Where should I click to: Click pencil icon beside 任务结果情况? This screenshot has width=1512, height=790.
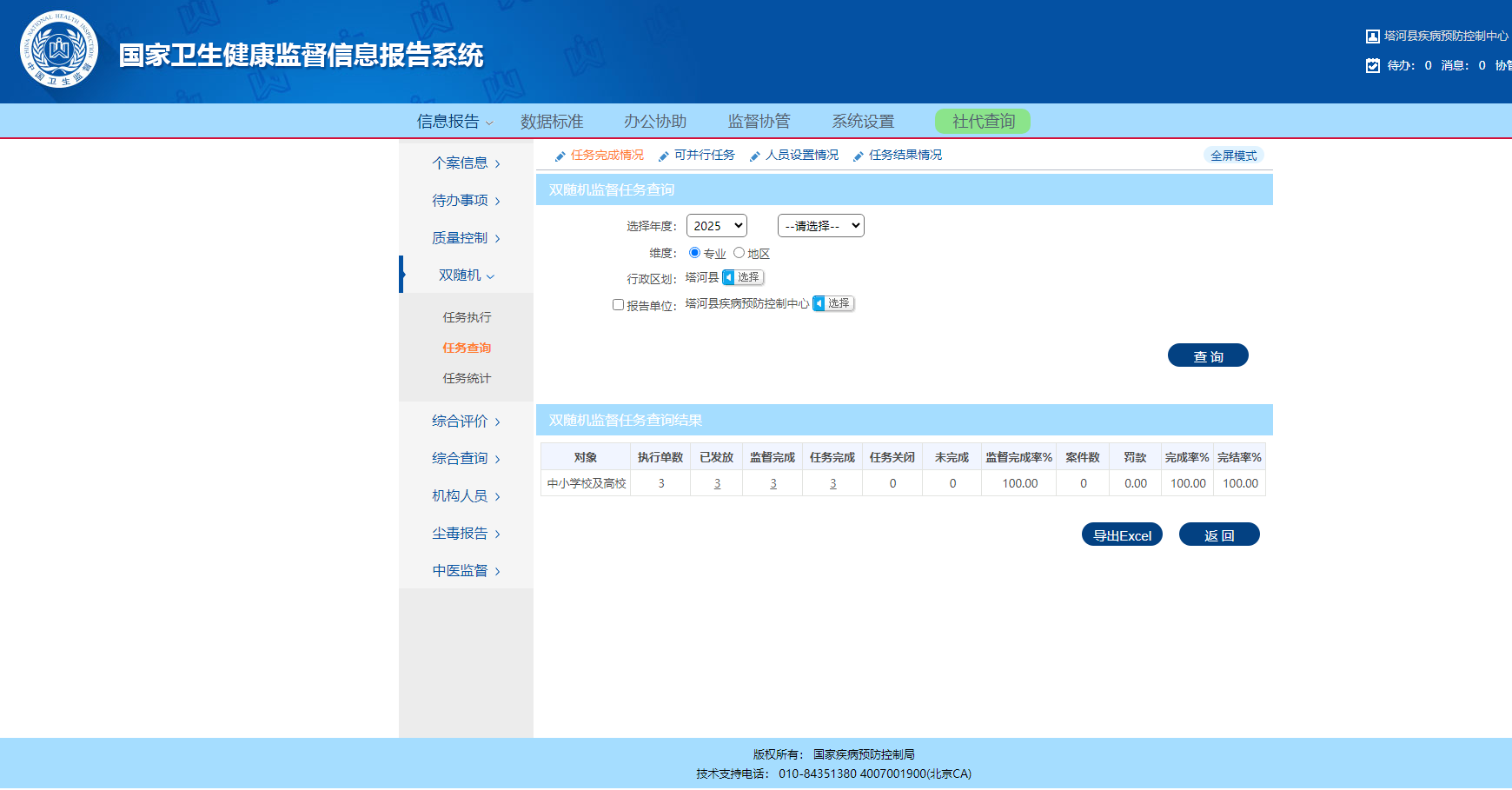coord(859,156)
